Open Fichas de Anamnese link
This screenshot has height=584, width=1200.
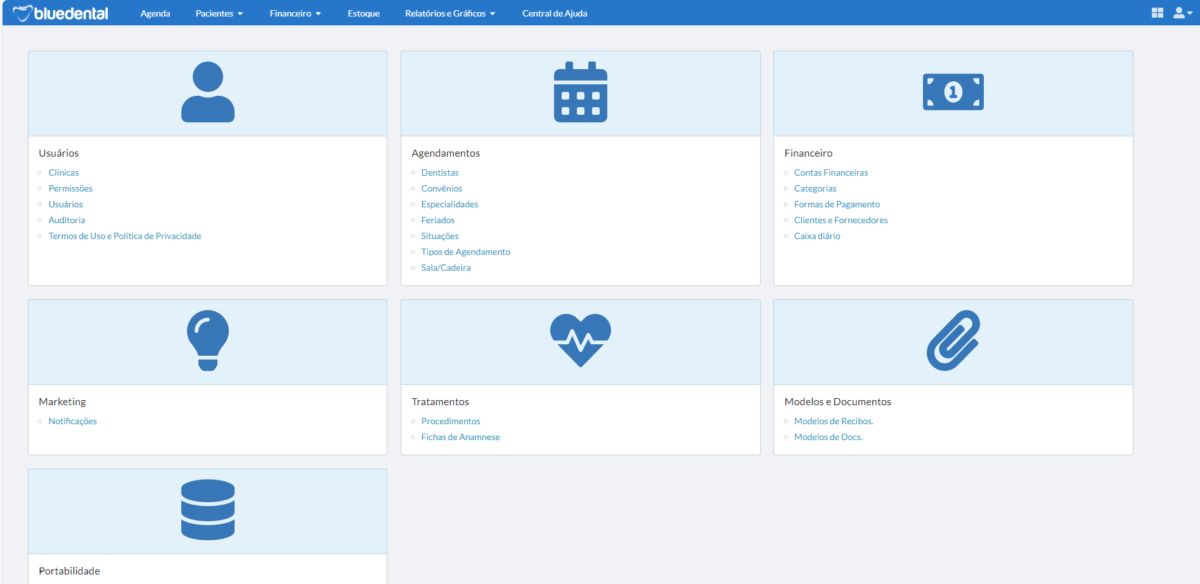point(460,437)
